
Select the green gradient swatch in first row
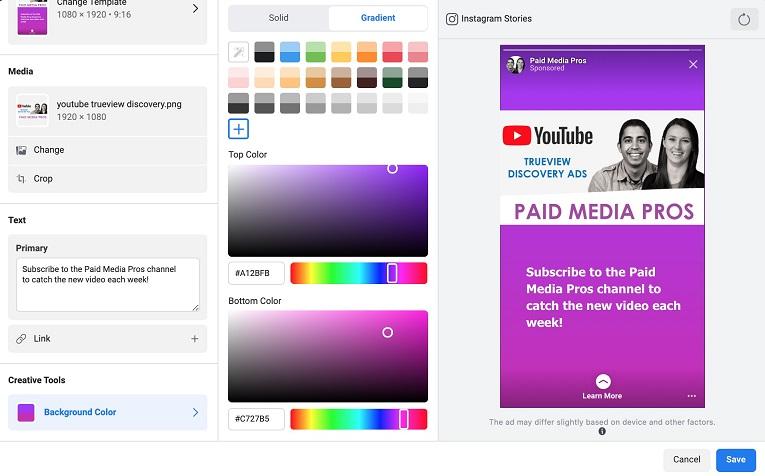tap(315, 52)
